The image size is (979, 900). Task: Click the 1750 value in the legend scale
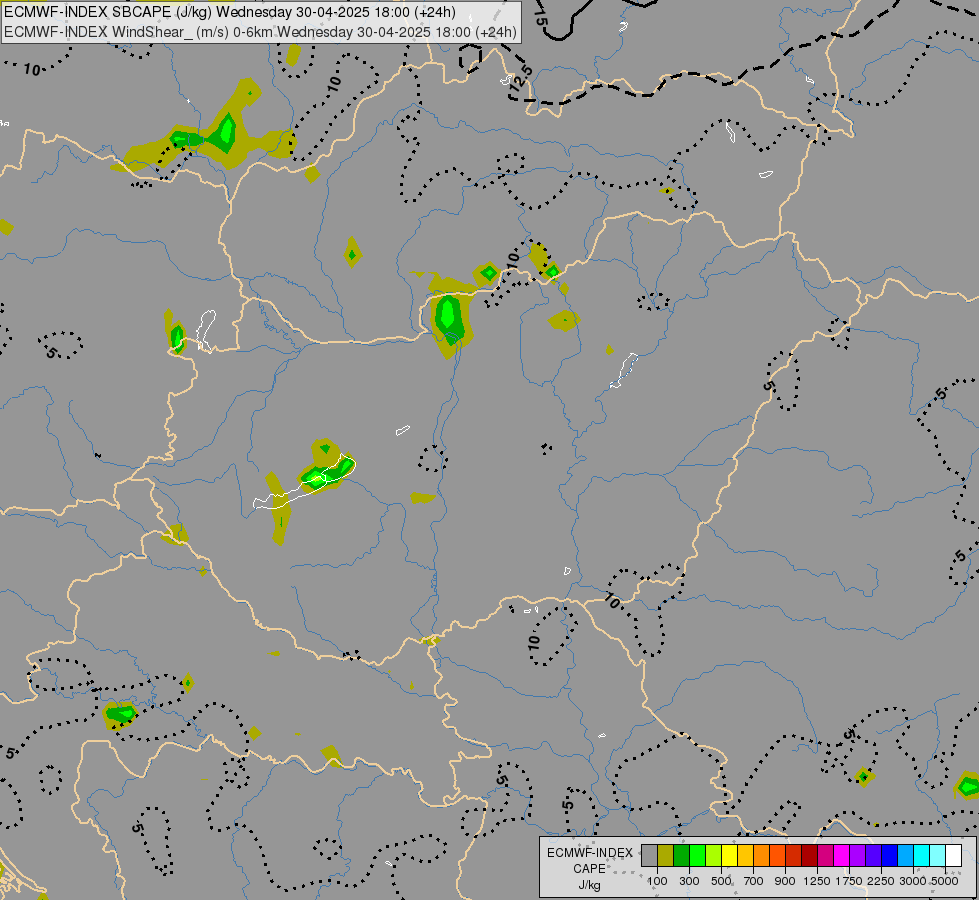click(x=849, y=881)
